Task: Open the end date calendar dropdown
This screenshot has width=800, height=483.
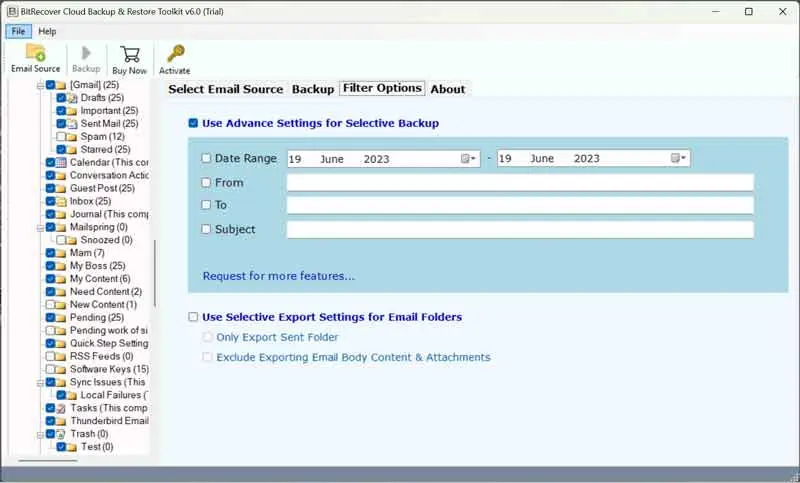Action: pyautogui.click(x=678, y=158)
